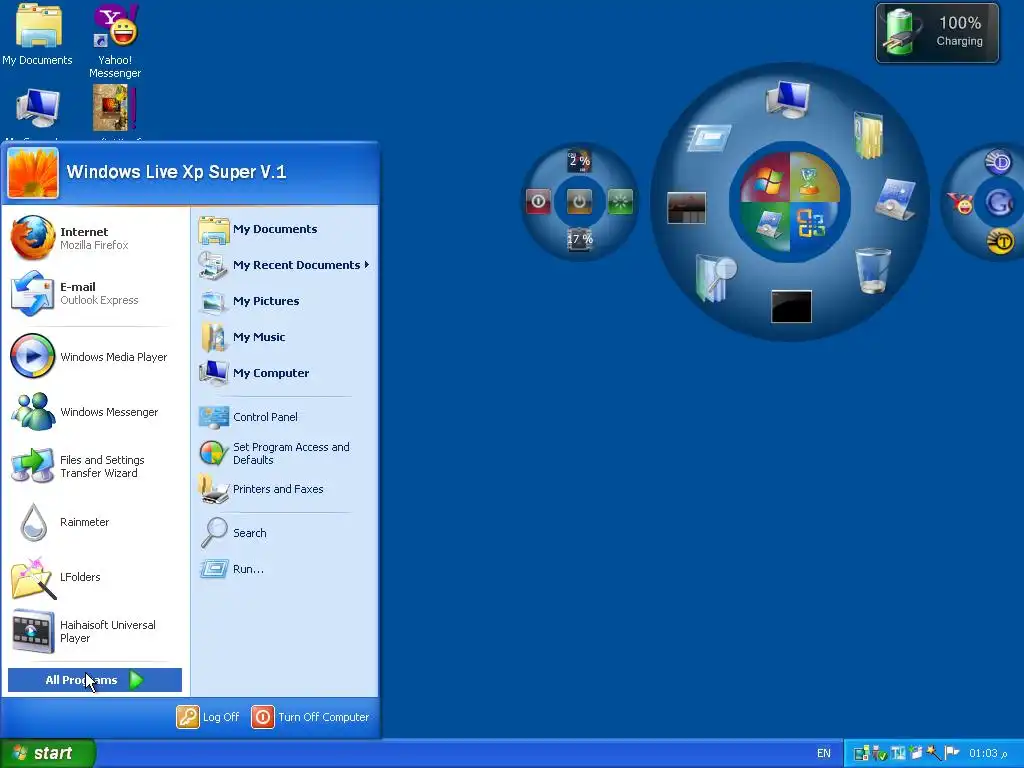This screenshot has width=1024, height=768.
Task: Open My Pictures folder
Action: pyautogui.click(x=284, y=301)
